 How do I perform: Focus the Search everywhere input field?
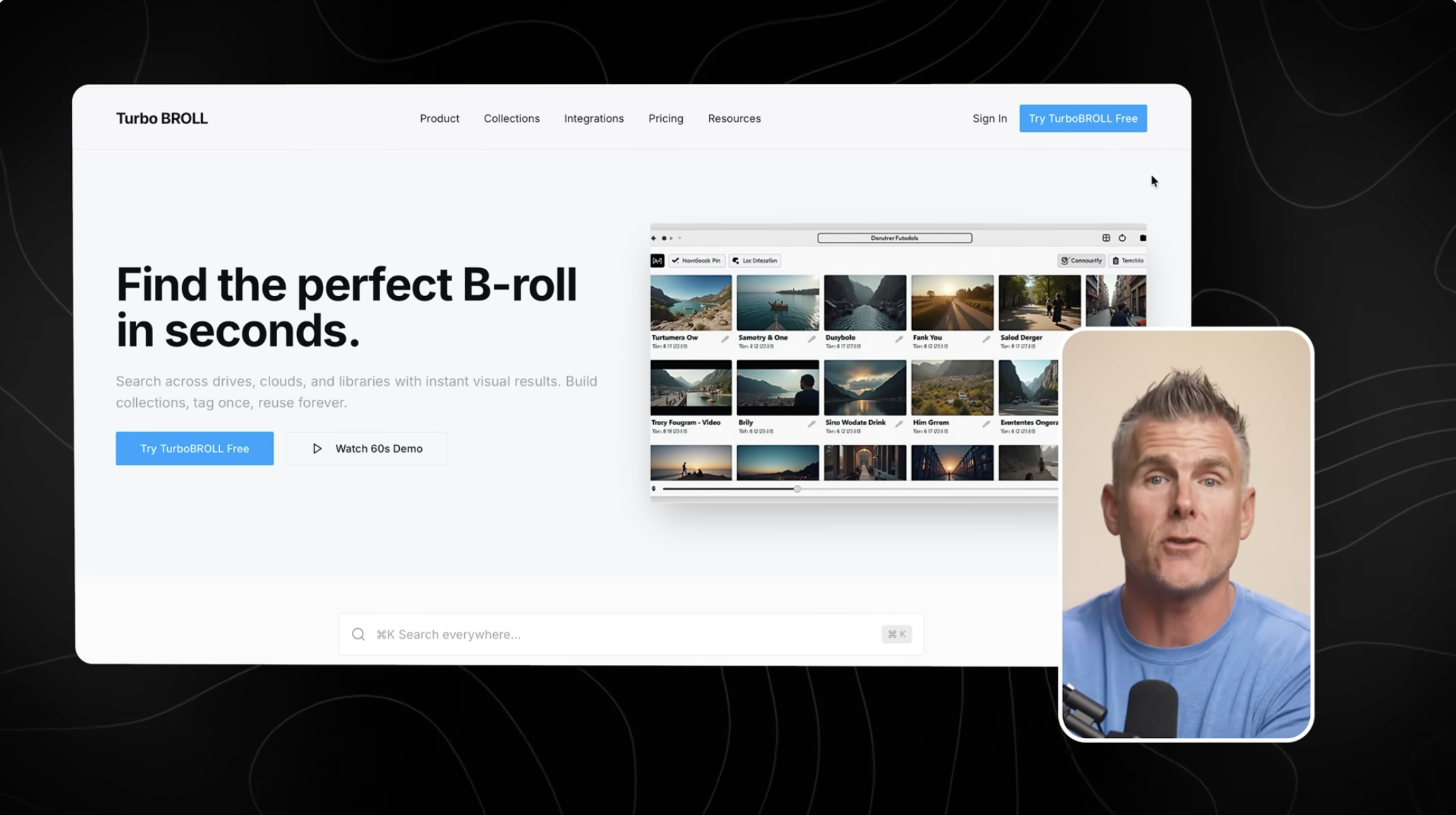pos(631,635)
